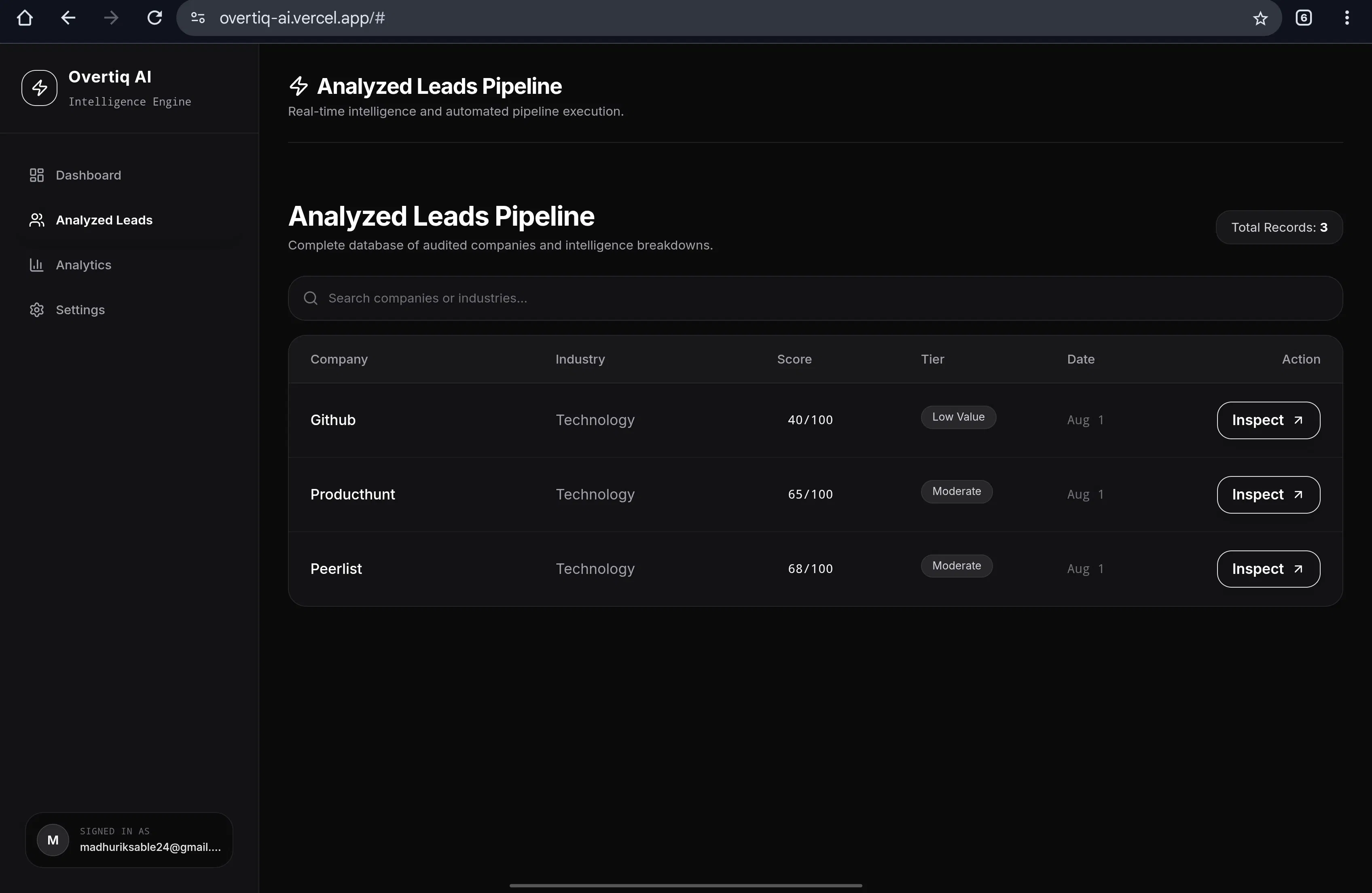This screenshot has width=1372, height=893.
Task: Inspect the Peerlist lead
Action: pyautogui.click(x=1268, y=569)
